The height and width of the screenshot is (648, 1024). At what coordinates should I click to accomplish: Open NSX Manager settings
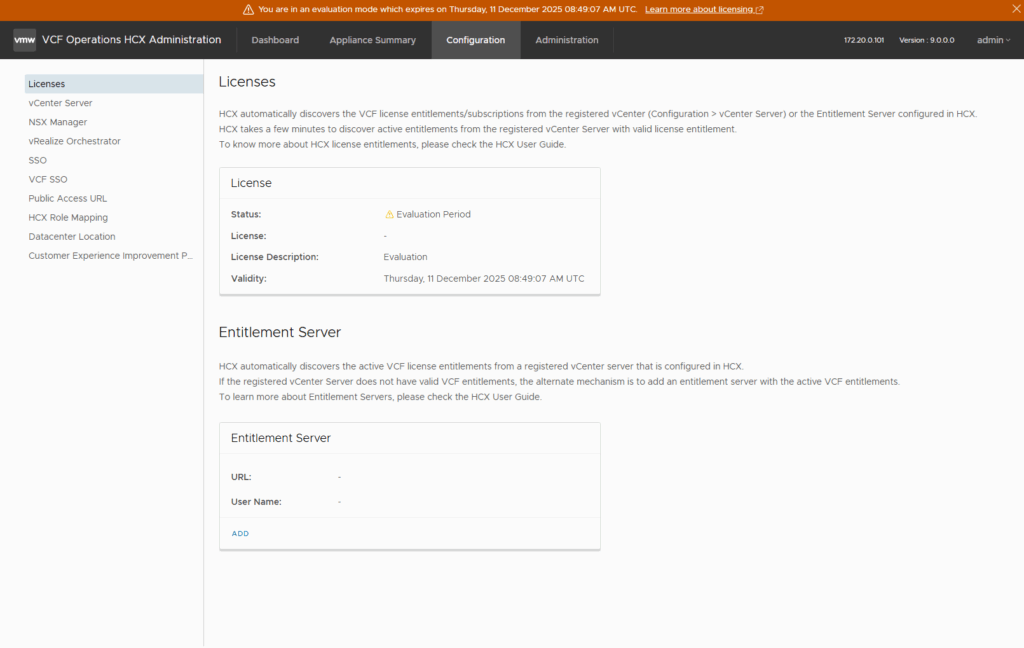pyautogui.click(x=58, y=122)
